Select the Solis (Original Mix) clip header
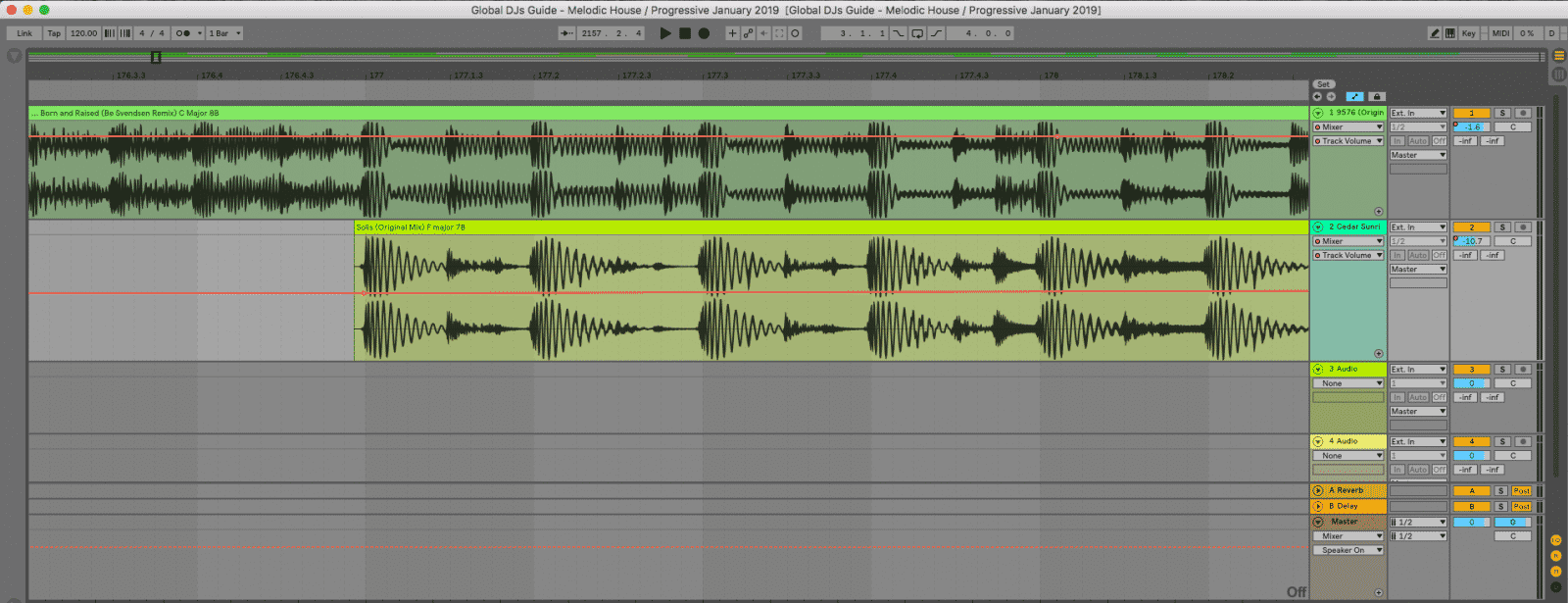The height and width of the screenshot is (603, 1568). click(831, 227)
